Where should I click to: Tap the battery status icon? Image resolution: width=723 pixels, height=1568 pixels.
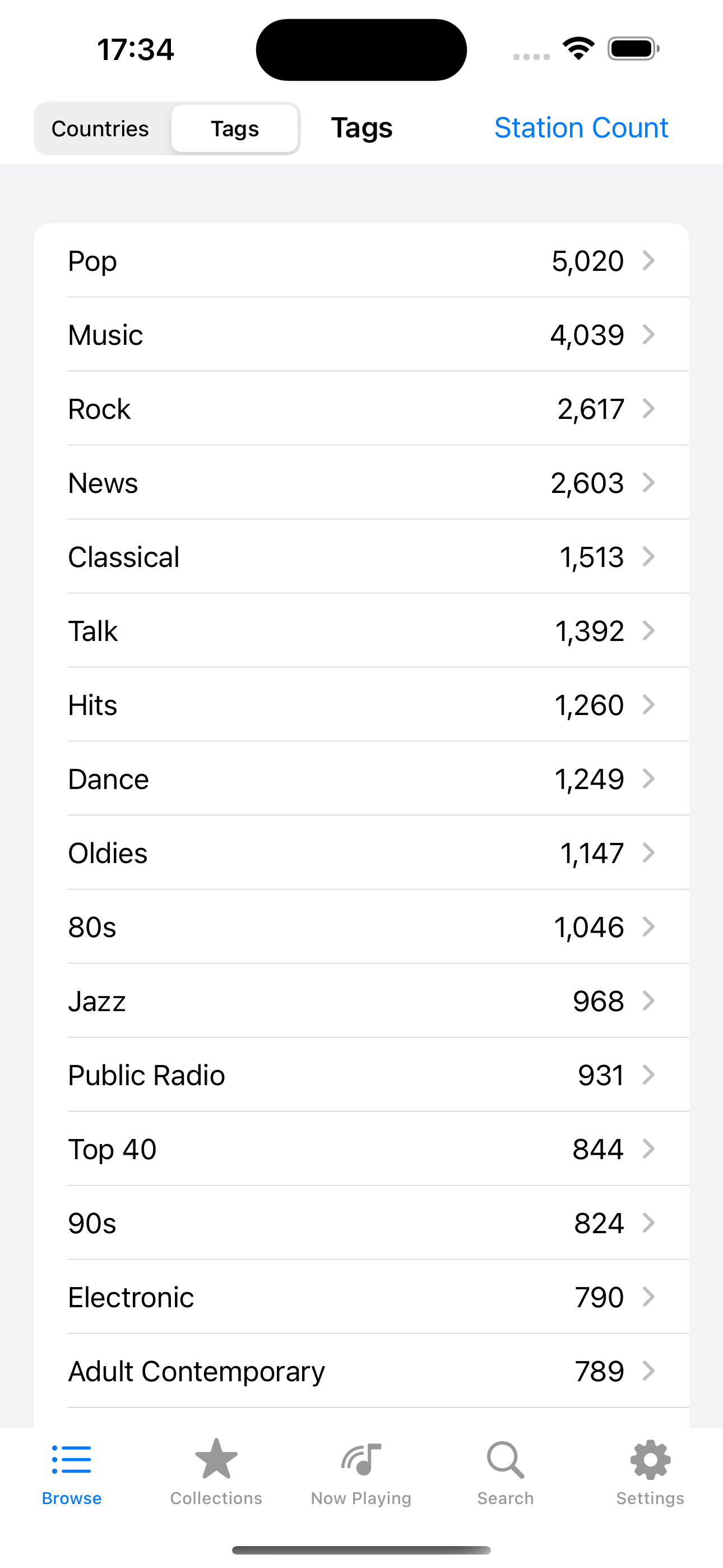pos(633,49)
